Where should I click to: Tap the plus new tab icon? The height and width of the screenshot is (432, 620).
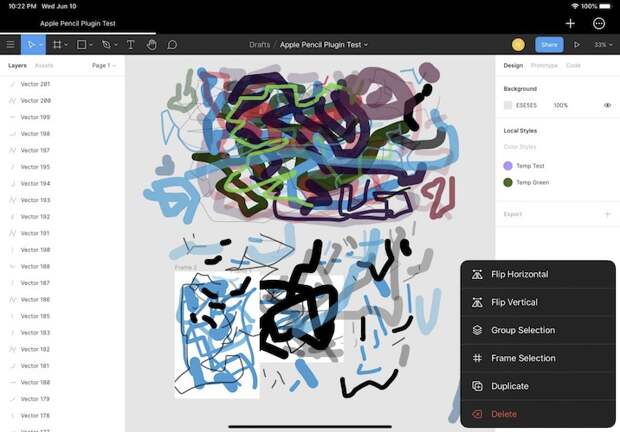click(570, 24)
